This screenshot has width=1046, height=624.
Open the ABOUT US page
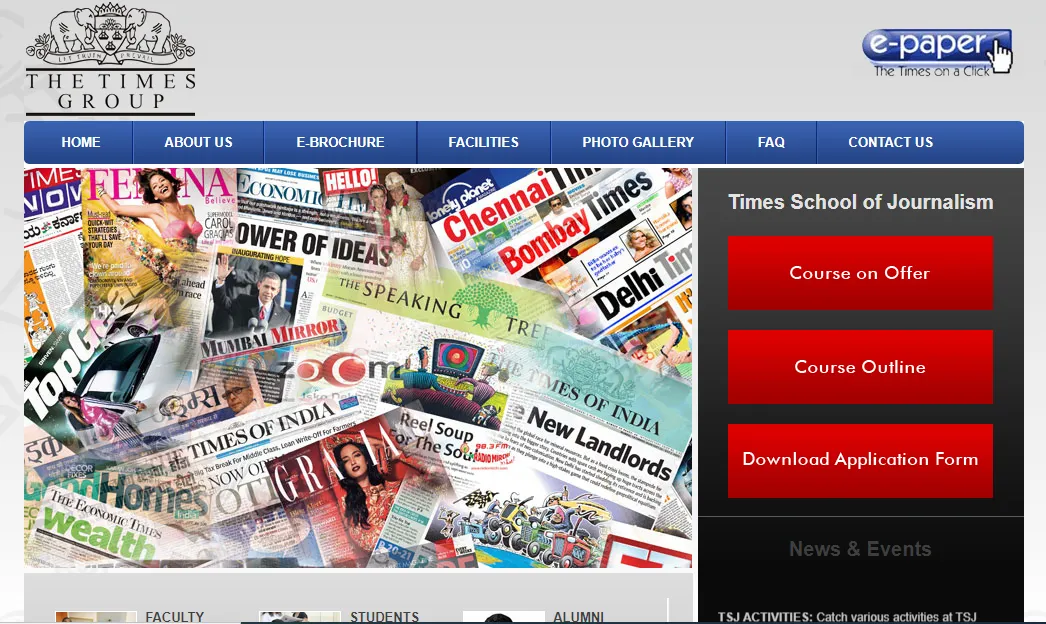tap(198, 142)
